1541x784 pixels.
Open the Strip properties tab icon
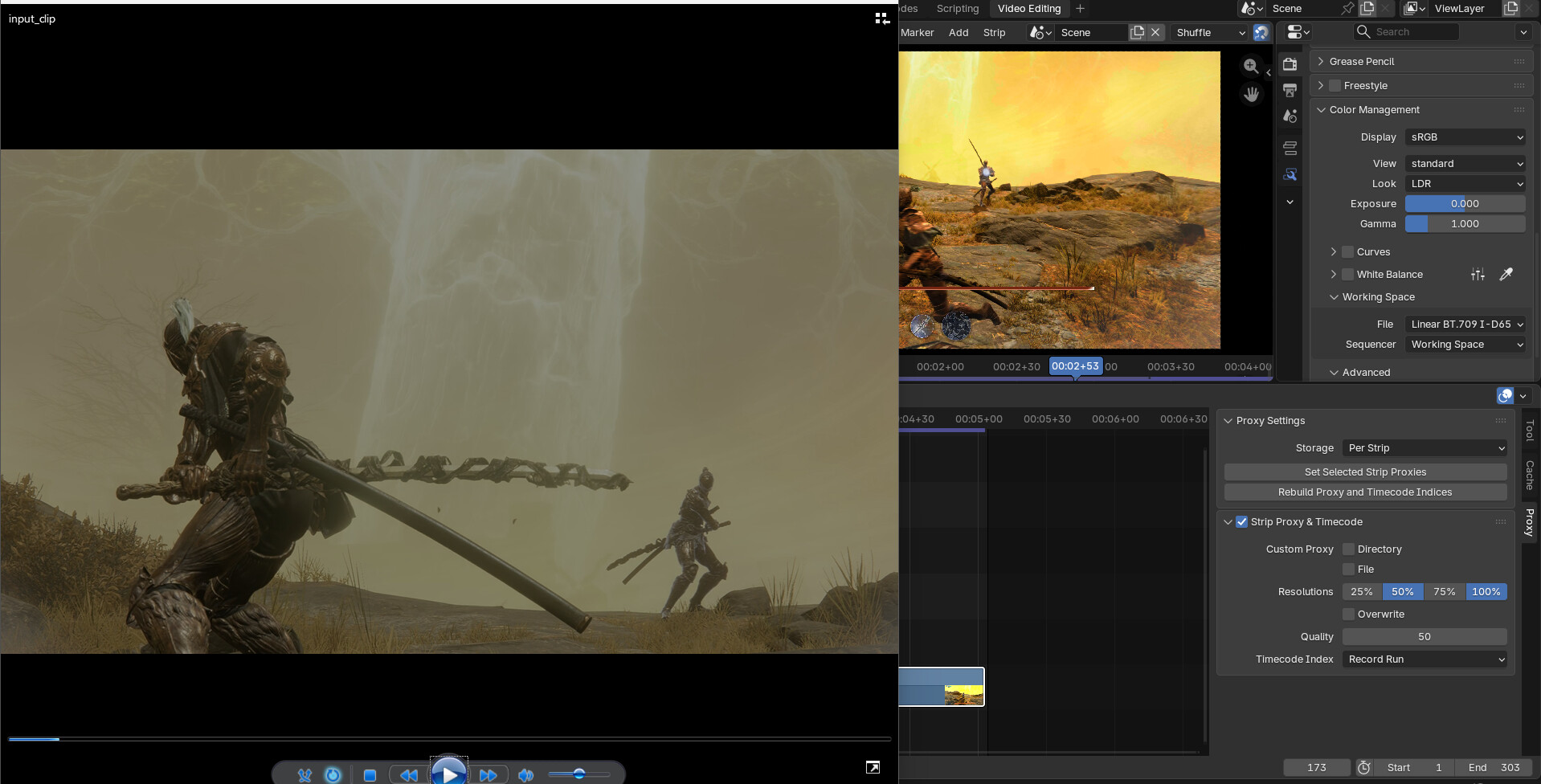[1290, 148]
